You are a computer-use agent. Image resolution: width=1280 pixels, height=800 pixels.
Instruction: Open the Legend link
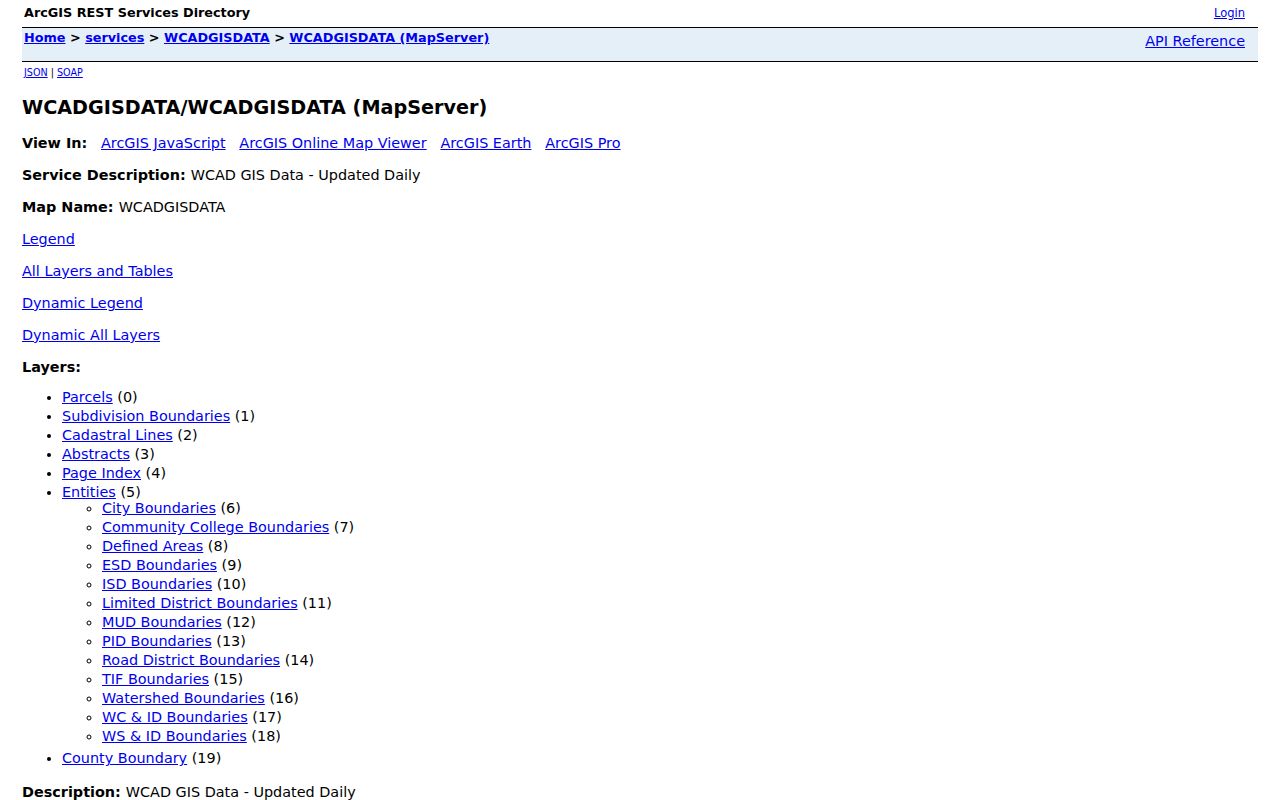[48, 239]
